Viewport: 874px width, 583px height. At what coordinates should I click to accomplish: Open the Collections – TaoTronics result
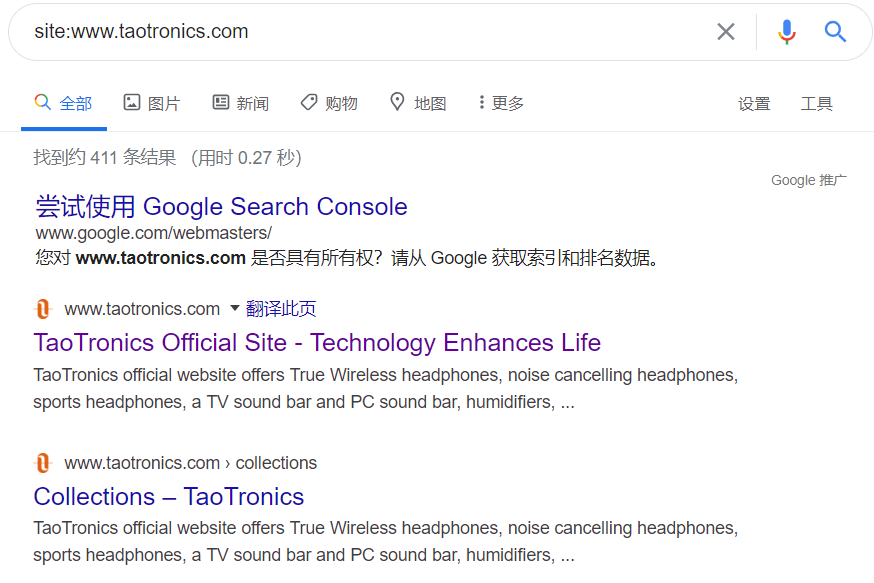coord(169,497)
